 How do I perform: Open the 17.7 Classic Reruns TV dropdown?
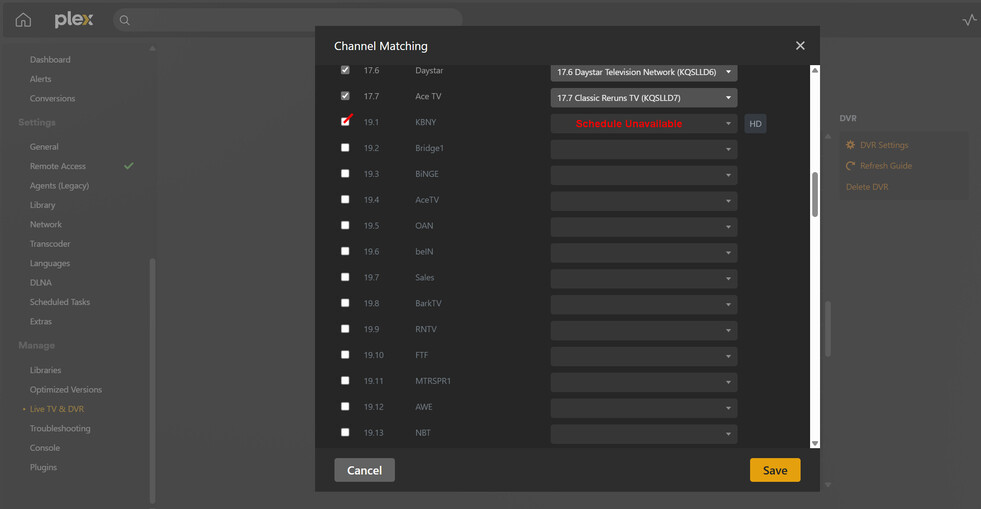(x=644, y=98)
